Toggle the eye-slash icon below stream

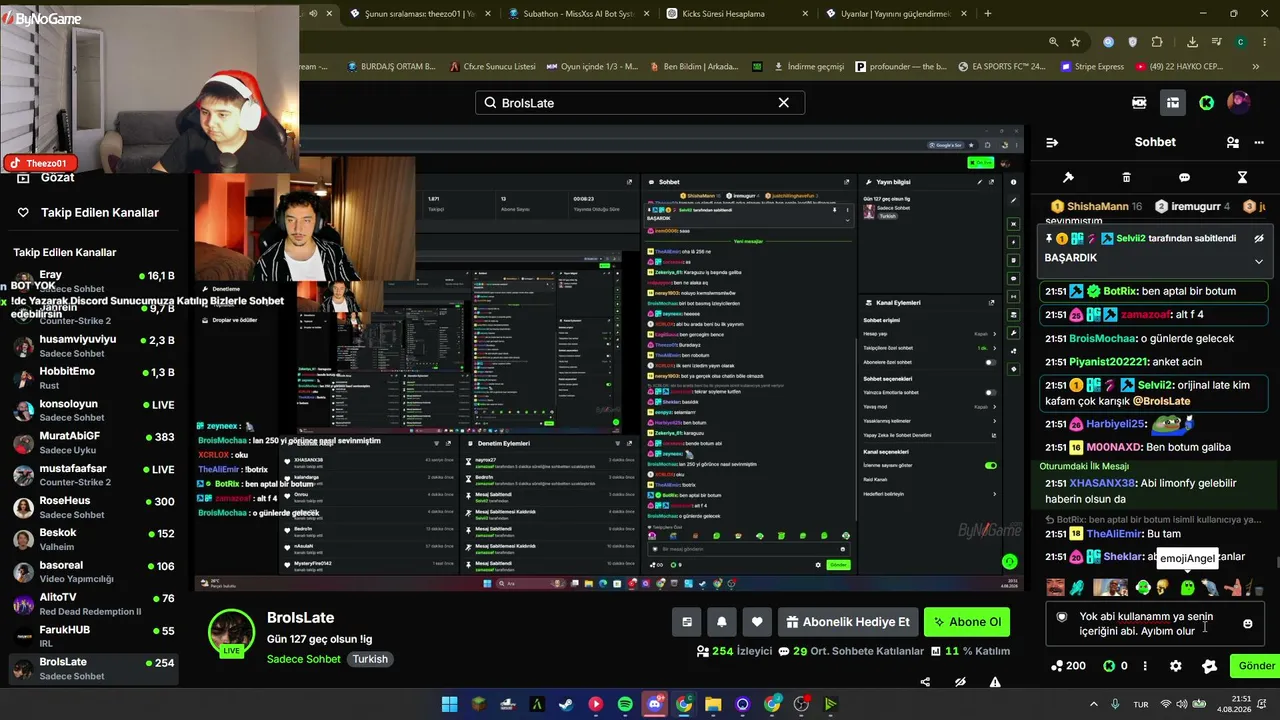click(x=960, y=682)
